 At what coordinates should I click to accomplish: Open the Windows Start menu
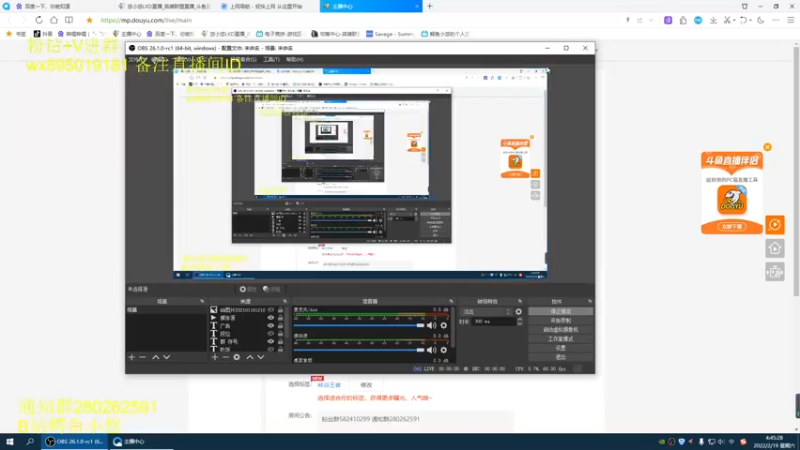click(x=10, y=441)
